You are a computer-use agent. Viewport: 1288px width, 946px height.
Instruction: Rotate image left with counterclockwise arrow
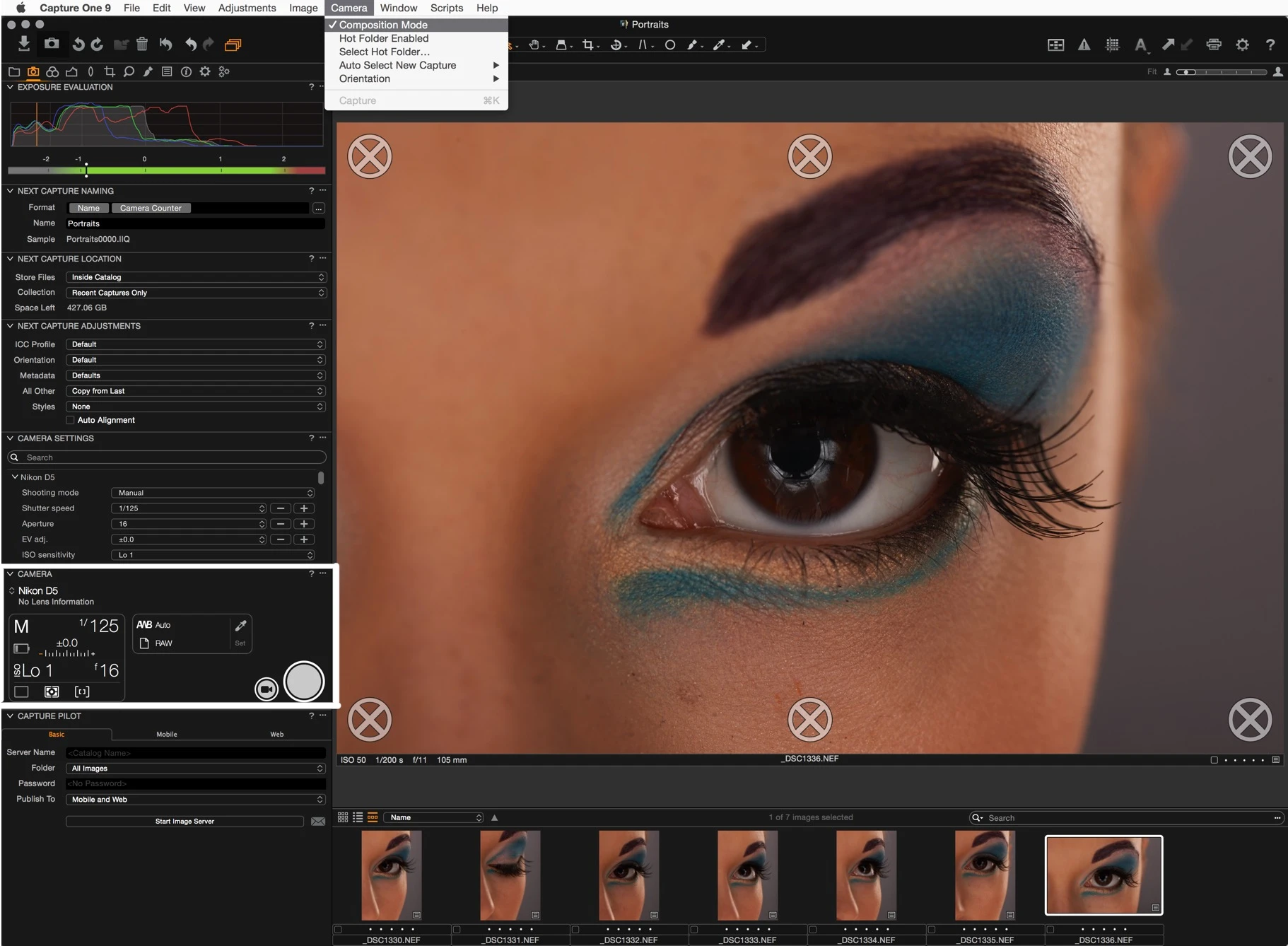[x=78, y=45]
